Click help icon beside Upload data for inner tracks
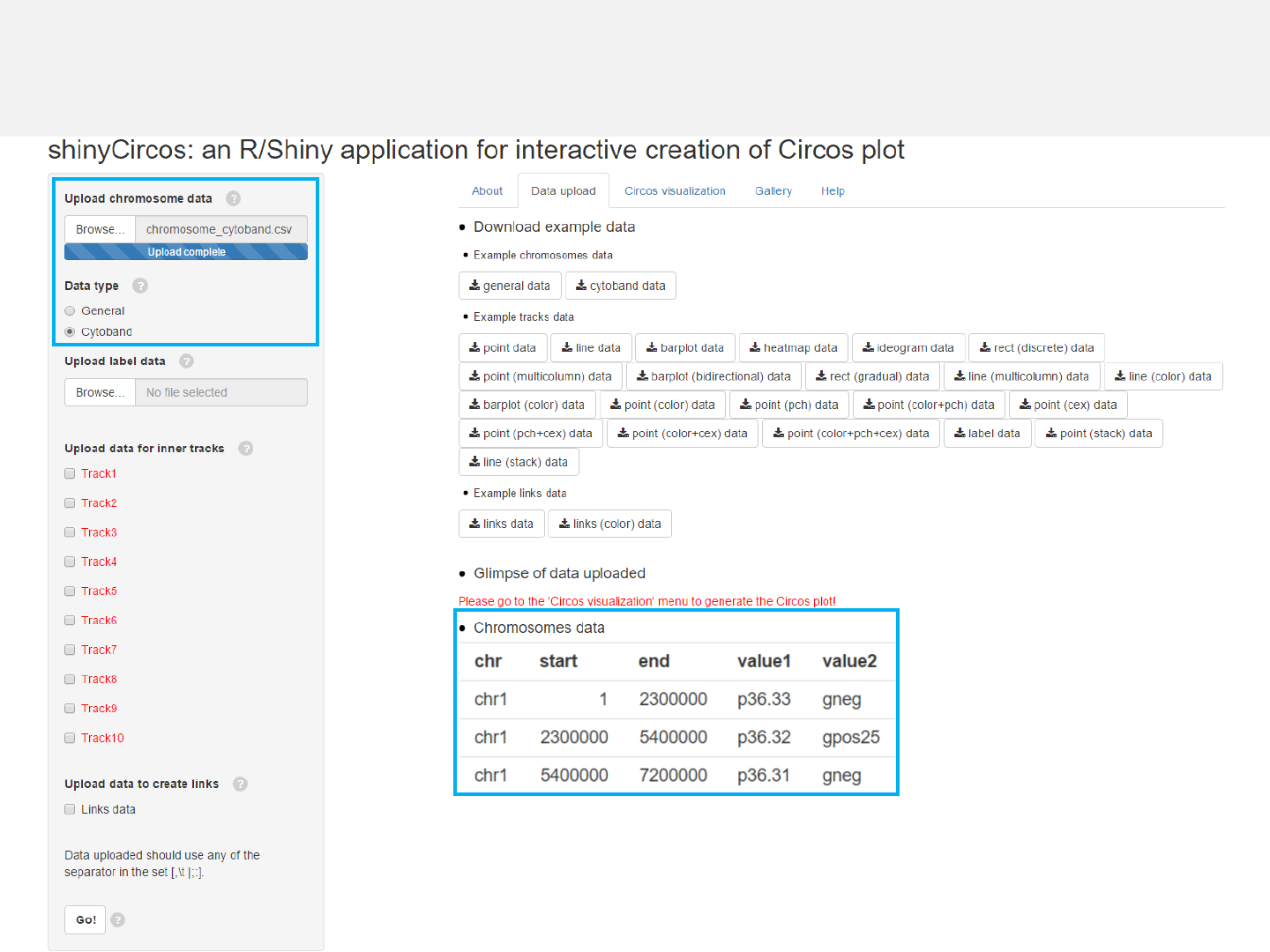 [x=246, y=448]
